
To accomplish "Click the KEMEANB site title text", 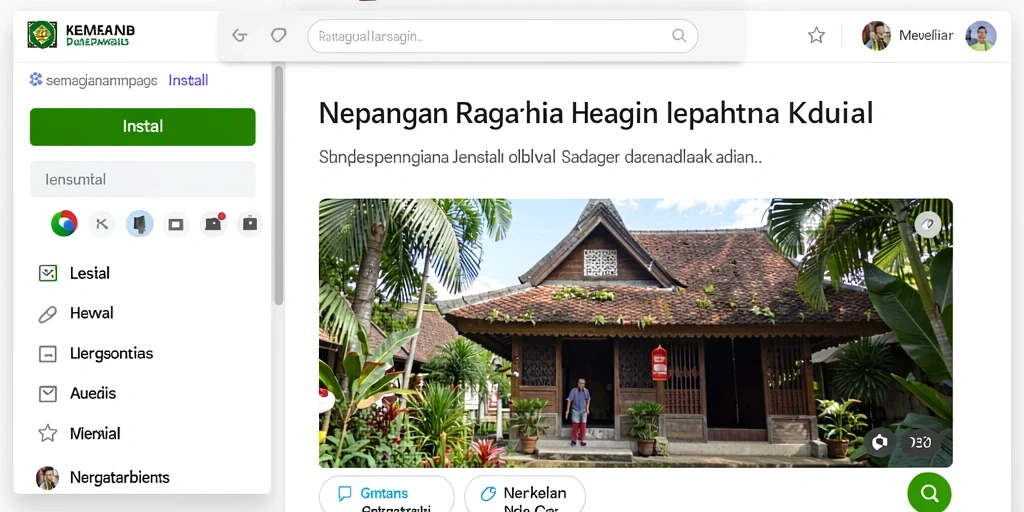I will tap(100, 30).
